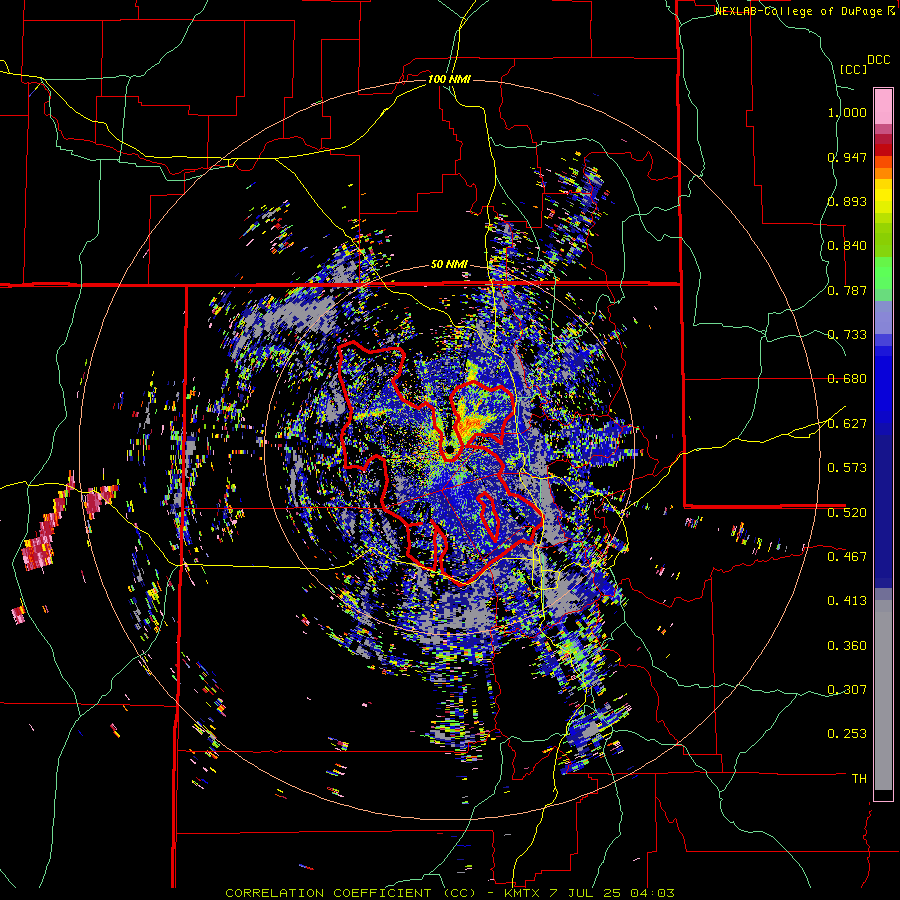This screenshot has height=900, width=900.
Task: Select the 1.000 scale value
Action: tap(847, 112)
